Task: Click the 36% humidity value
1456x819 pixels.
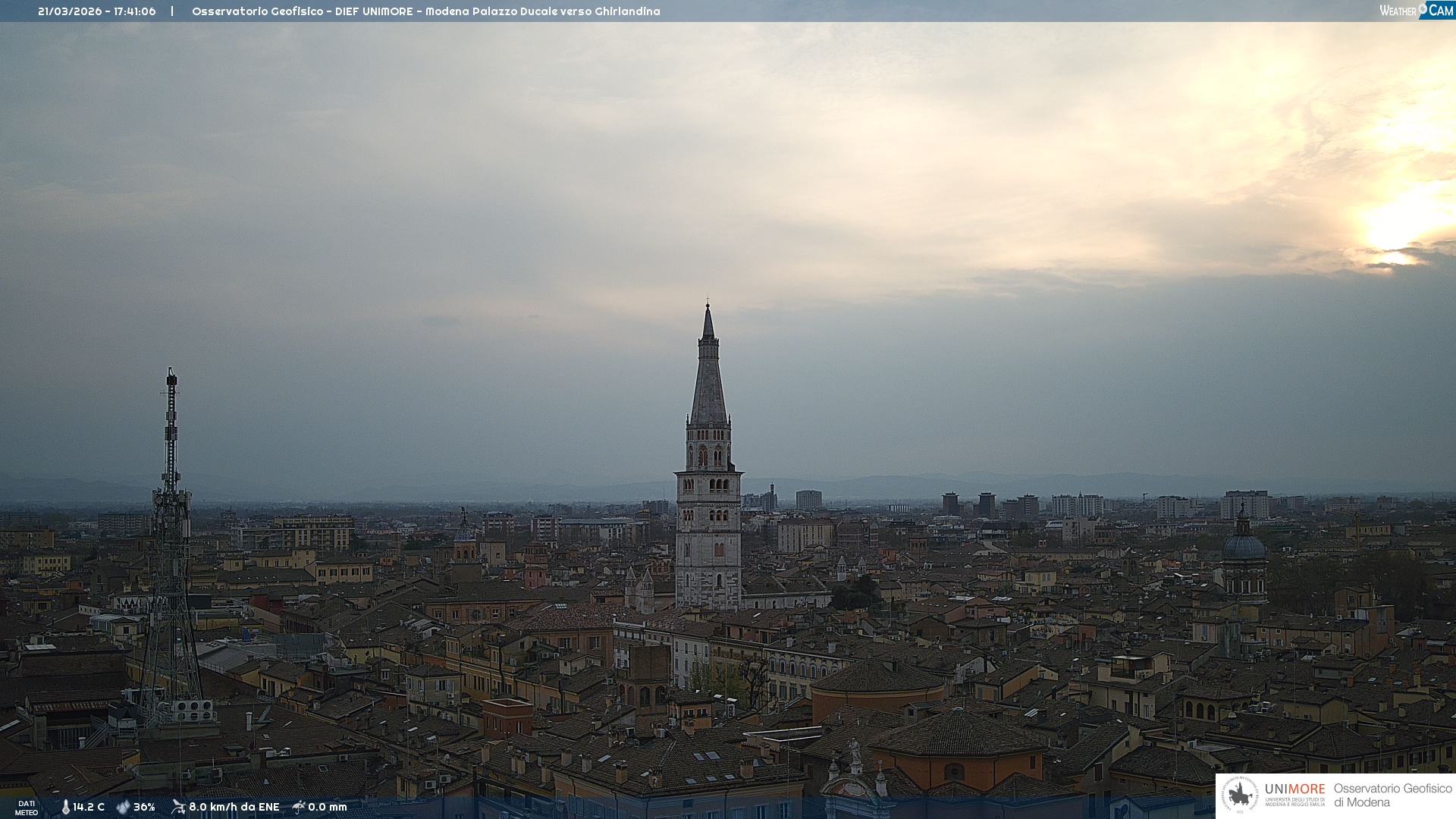Action: 144,808
